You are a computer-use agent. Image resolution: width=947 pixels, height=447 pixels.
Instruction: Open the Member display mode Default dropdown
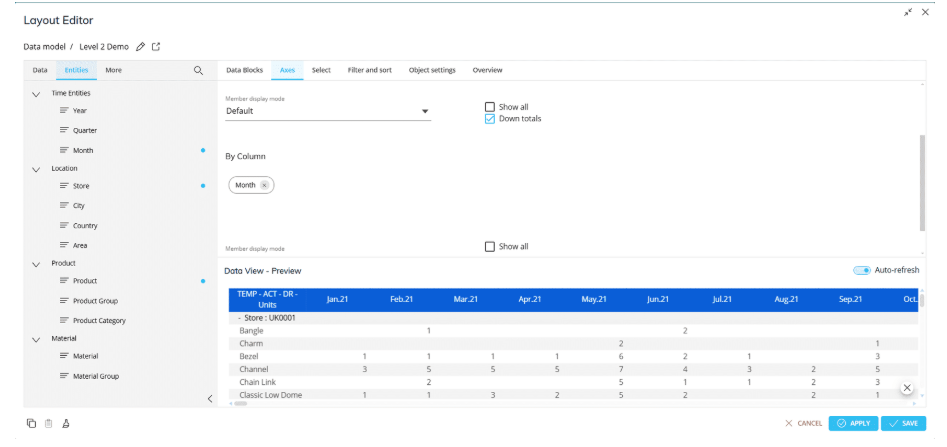point(328,111)
